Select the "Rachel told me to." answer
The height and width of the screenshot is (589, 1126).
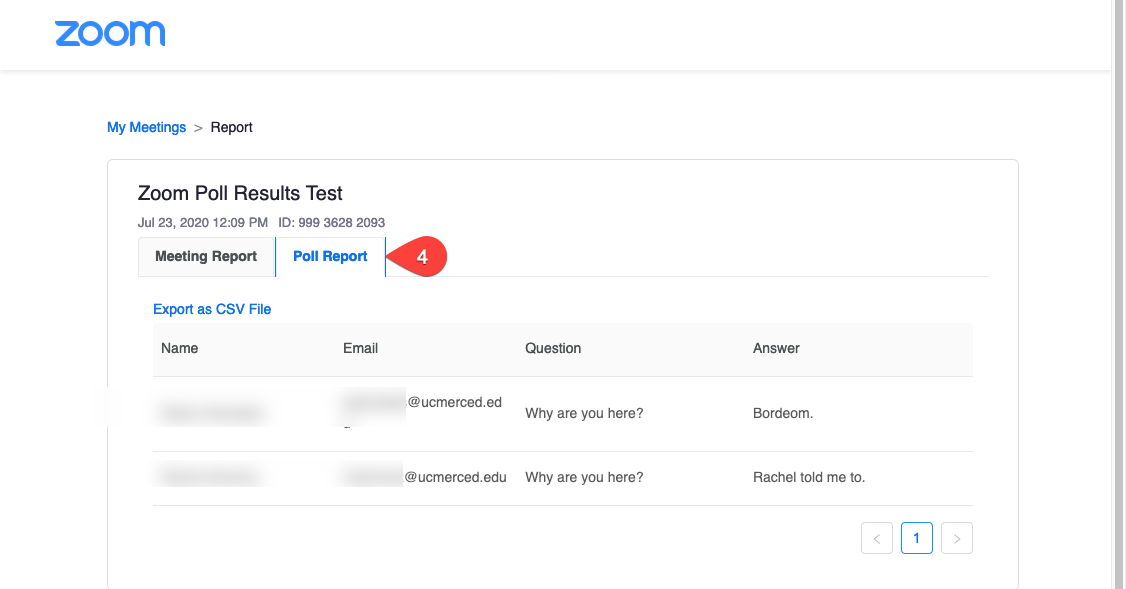[x=808, y=477]
